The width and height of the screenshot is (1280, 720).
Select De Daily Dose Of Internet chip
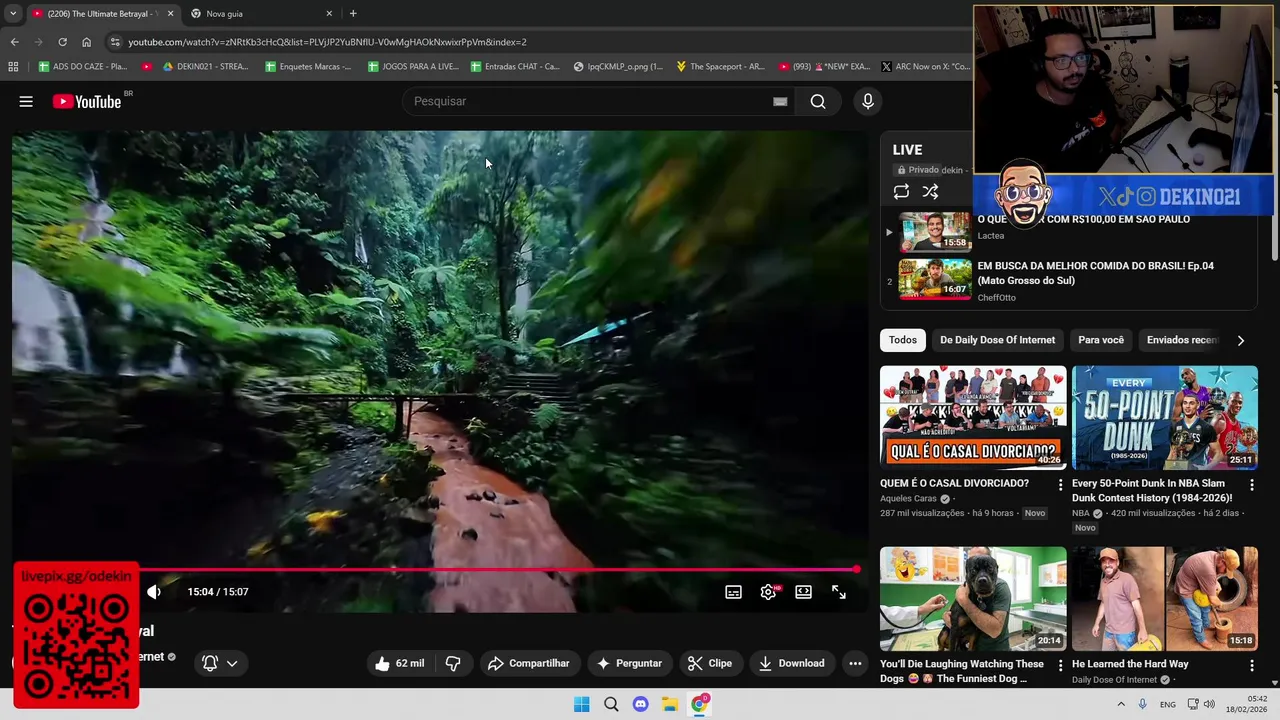click(997, 340)
